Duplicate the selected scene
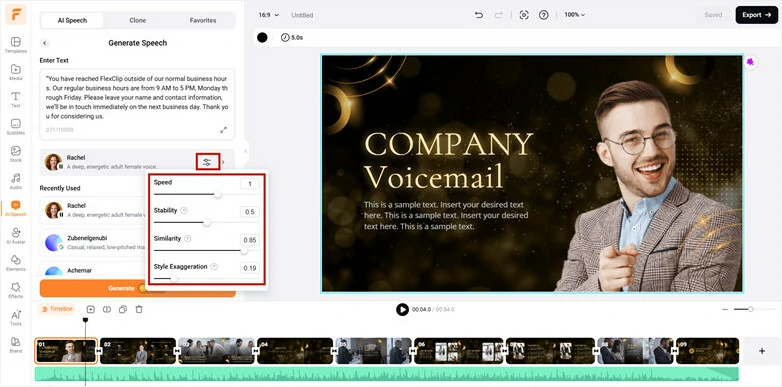Screen dimensions: 782x387 pyautogui.click(x=123, y=309)
